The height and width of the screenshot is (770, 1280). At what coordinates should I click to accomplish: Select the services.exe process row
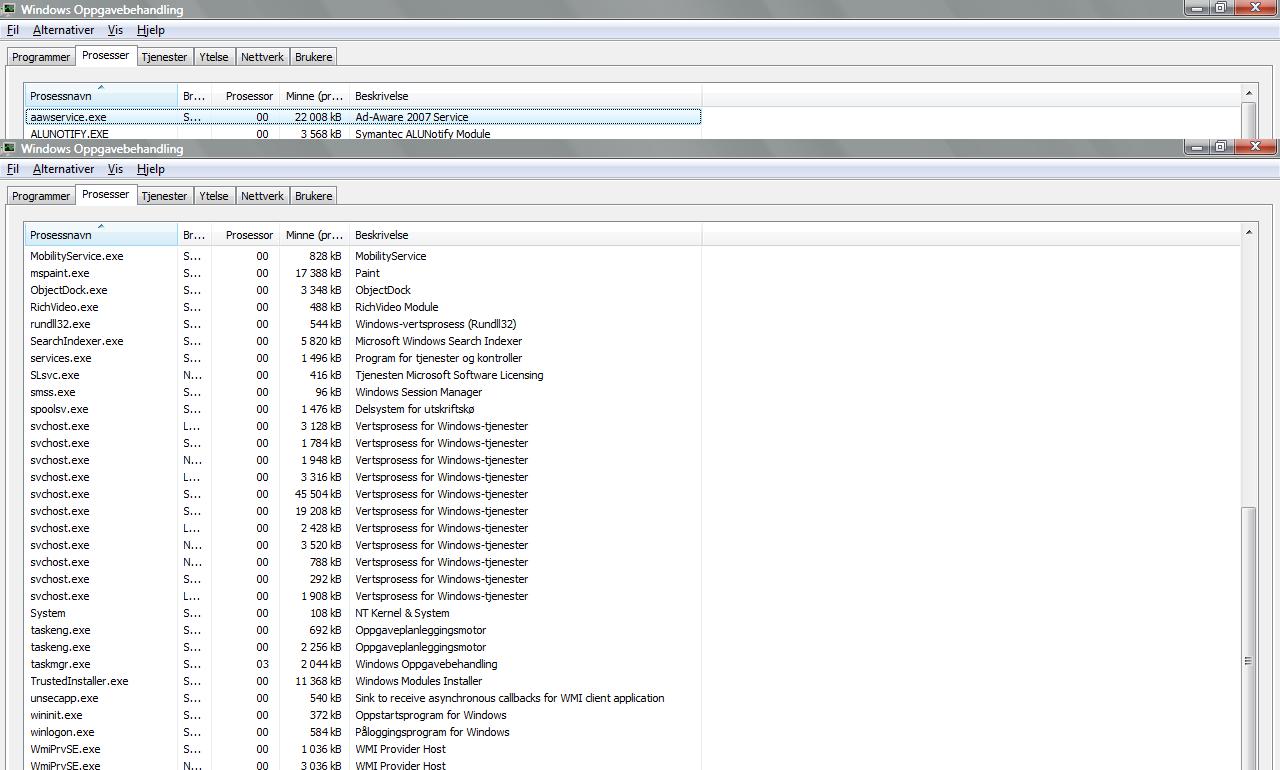coord(363,358)
